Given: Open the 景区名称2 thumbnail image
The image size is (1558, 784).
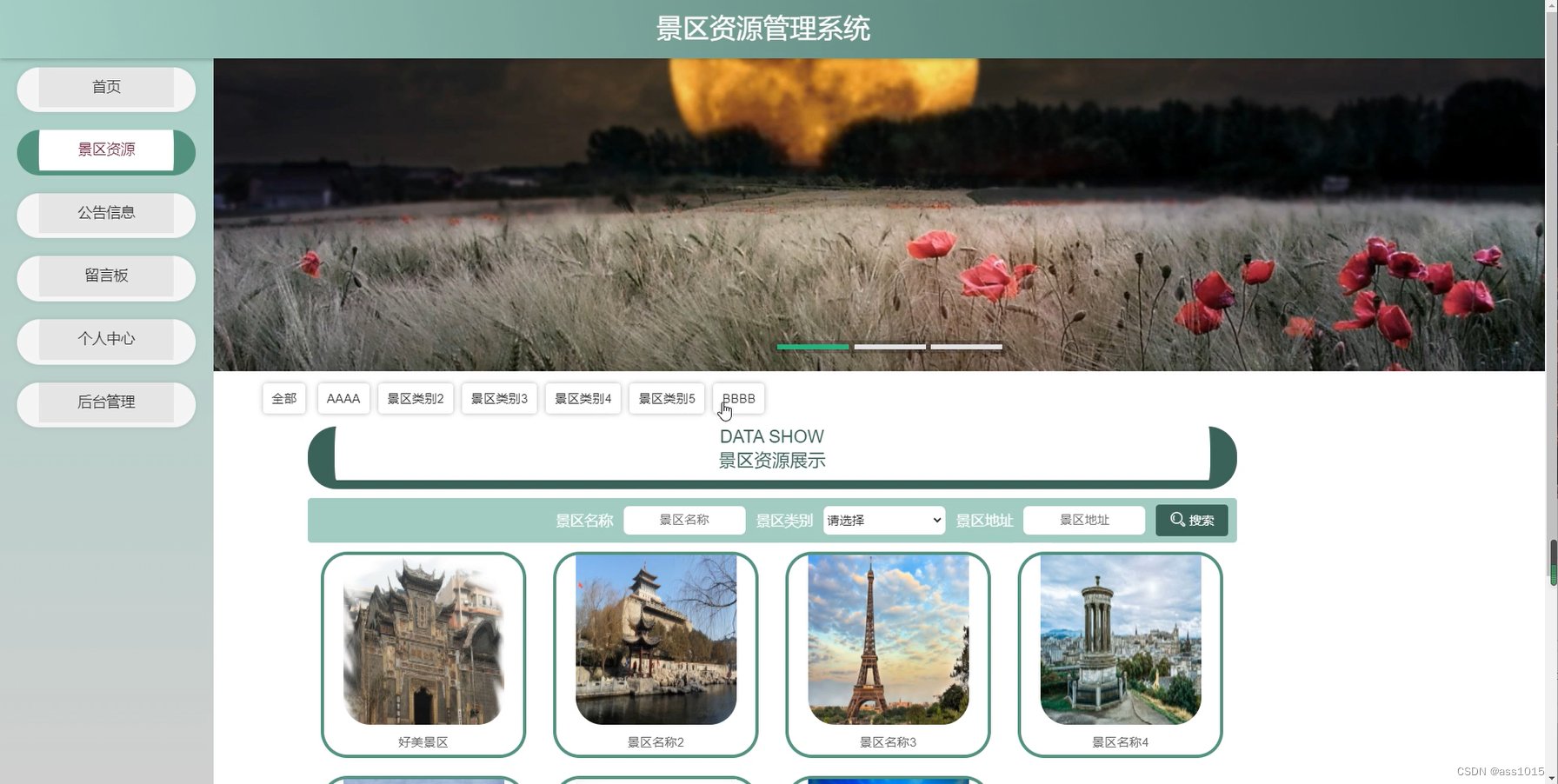Looking at the screenshot, I should (x=656, y=641).
